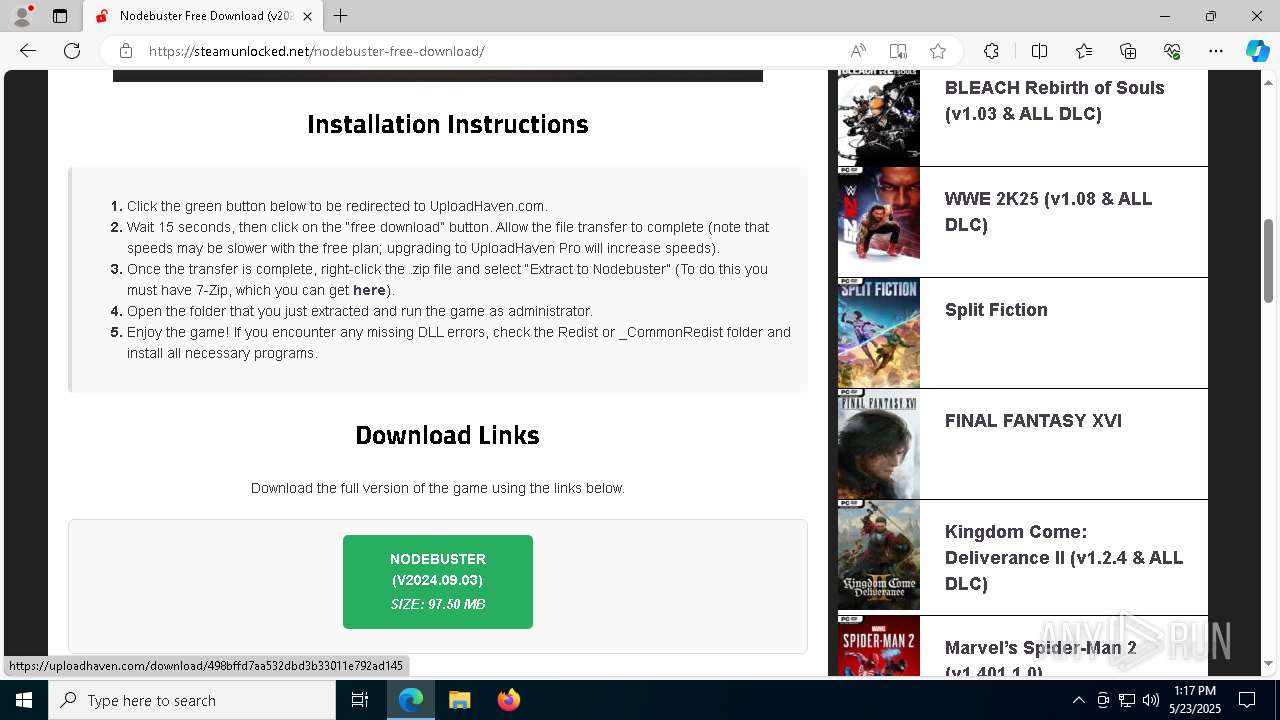
Task: Select the Kingdom Come cover thumbnail
Action: [879, 555]
